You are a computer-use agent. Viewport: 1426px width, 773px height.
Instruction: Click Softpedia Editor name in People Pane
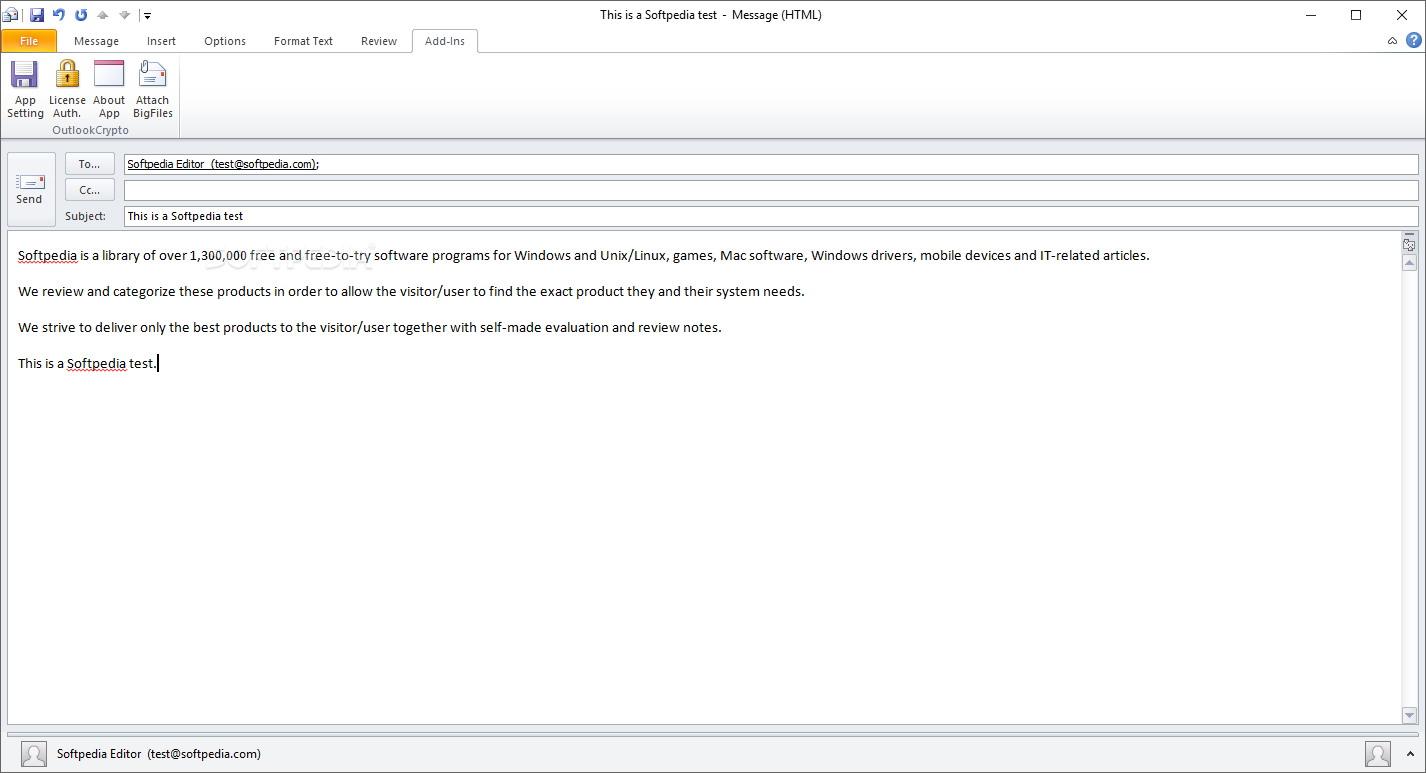pyautogui.click(x=100, y=754)
